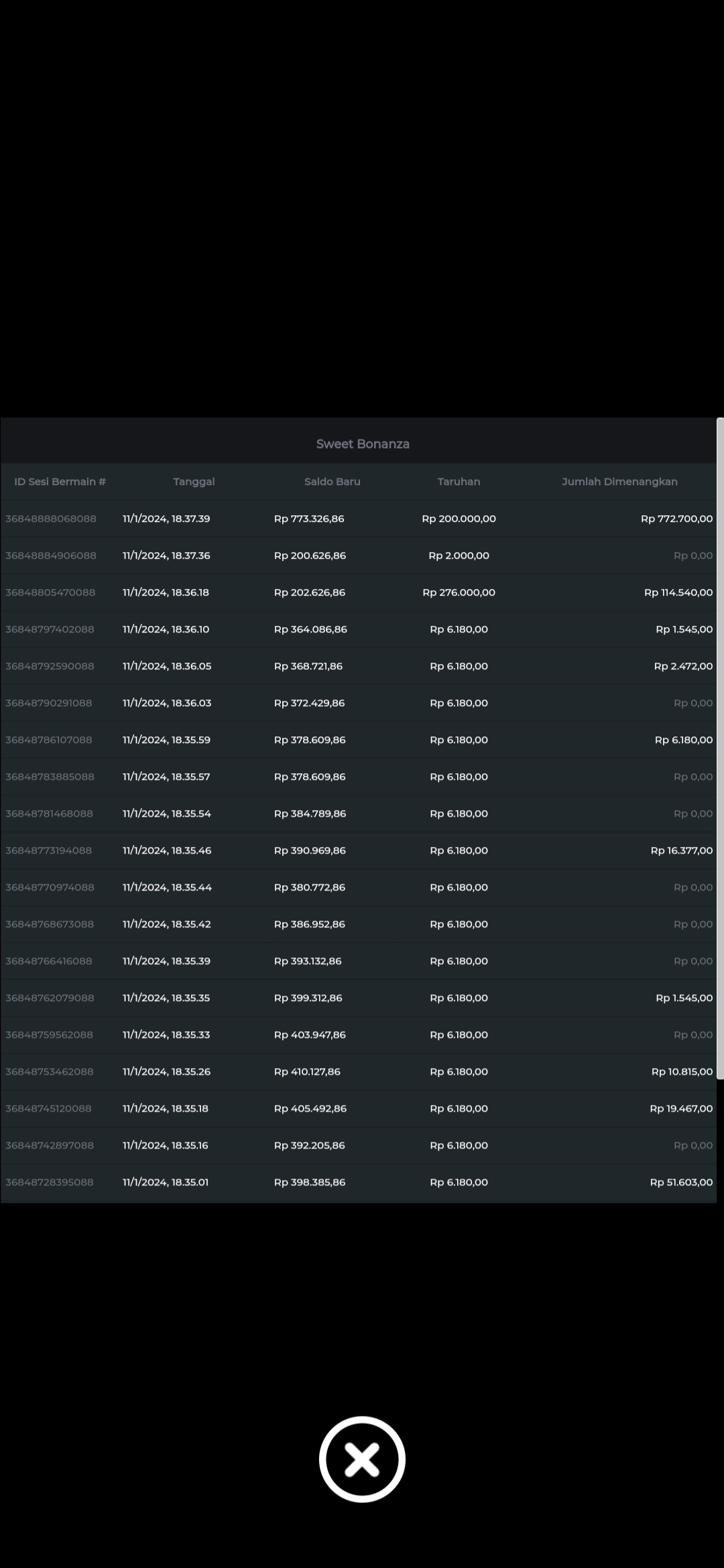Click the win amount Rp 51.603,00
The height and width of the screenshot is (1568, 724).
click(x=681, y=1182)
